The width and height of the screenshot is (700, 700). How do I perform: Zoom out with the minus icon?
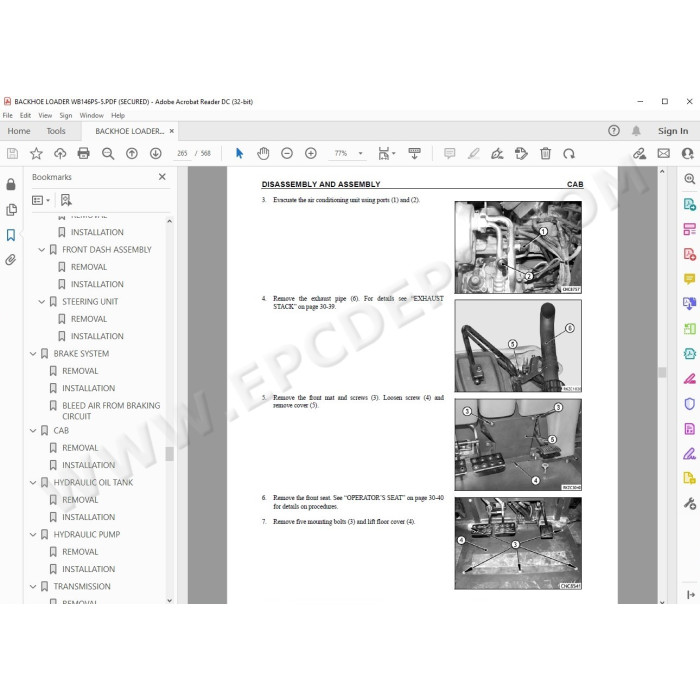point(287,154)
